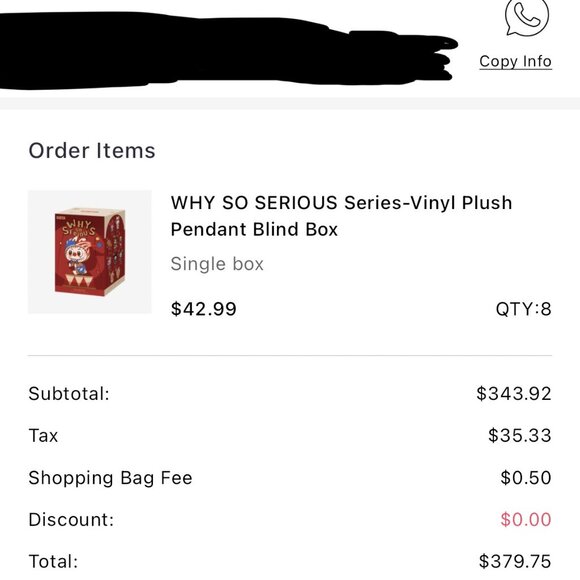Select the Subtotal label
Screen dimensions: 580x580
(69, 394)
